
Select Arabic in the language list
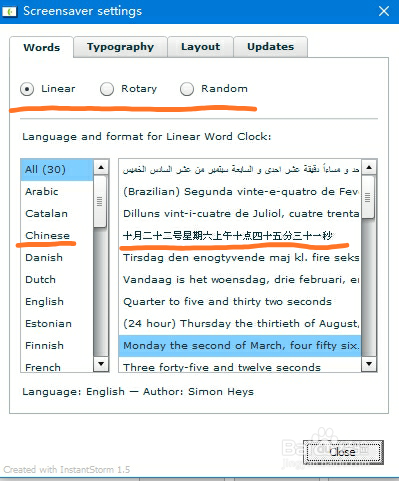[57, 192]
